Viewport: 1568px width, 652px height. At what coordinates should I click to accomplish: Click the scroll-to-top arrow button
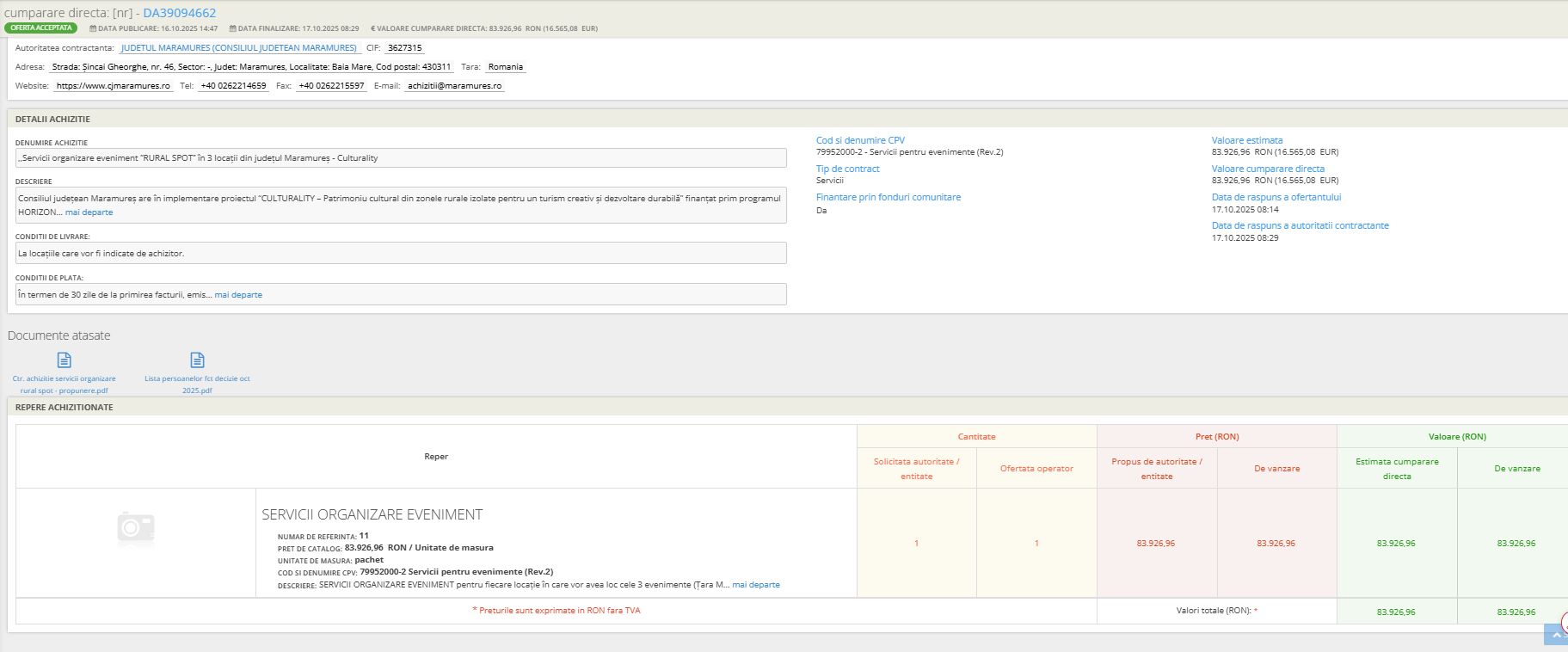tap(1555, 635)
